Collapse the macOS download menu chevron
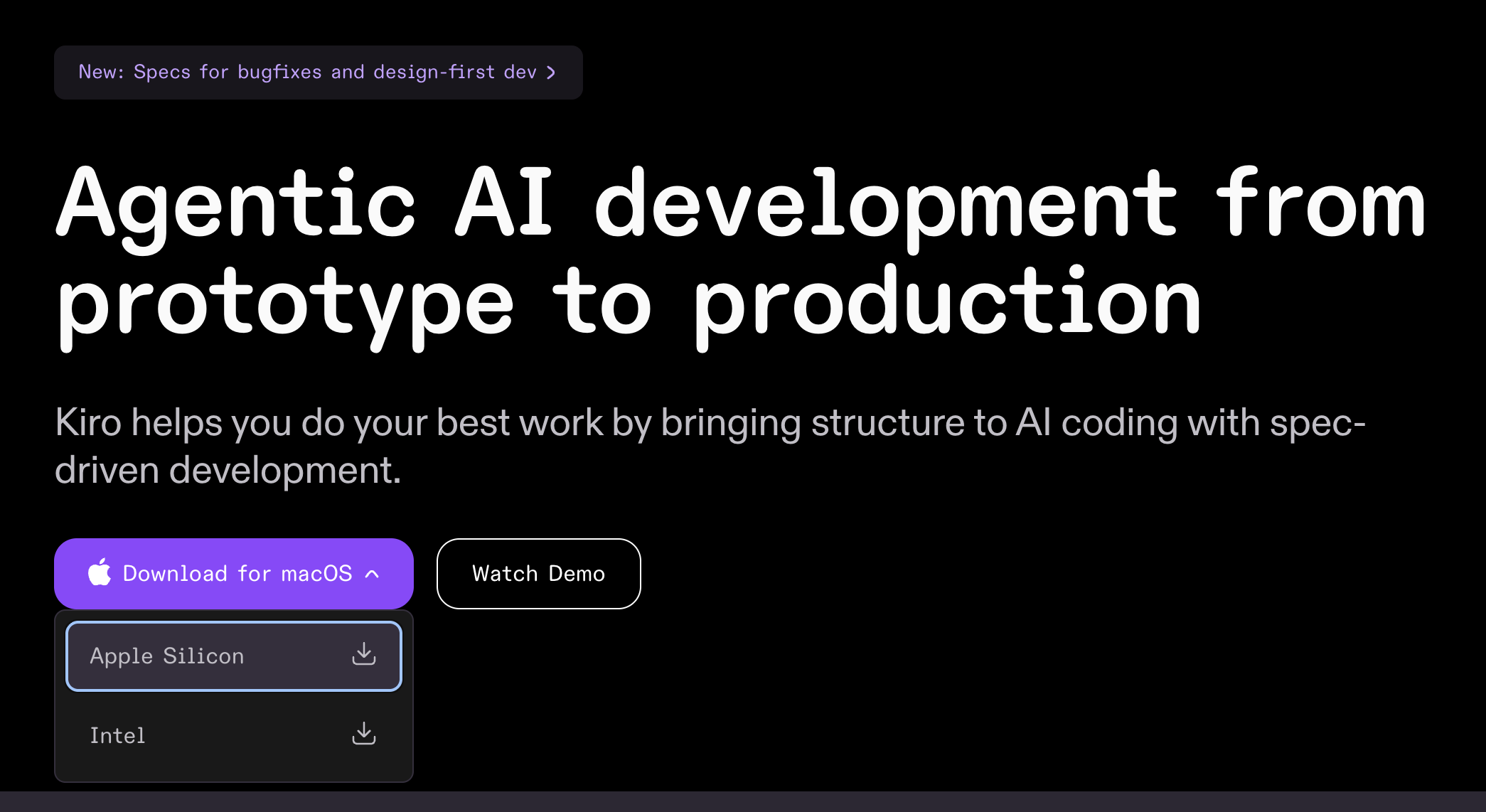 (x=373, y=574)
